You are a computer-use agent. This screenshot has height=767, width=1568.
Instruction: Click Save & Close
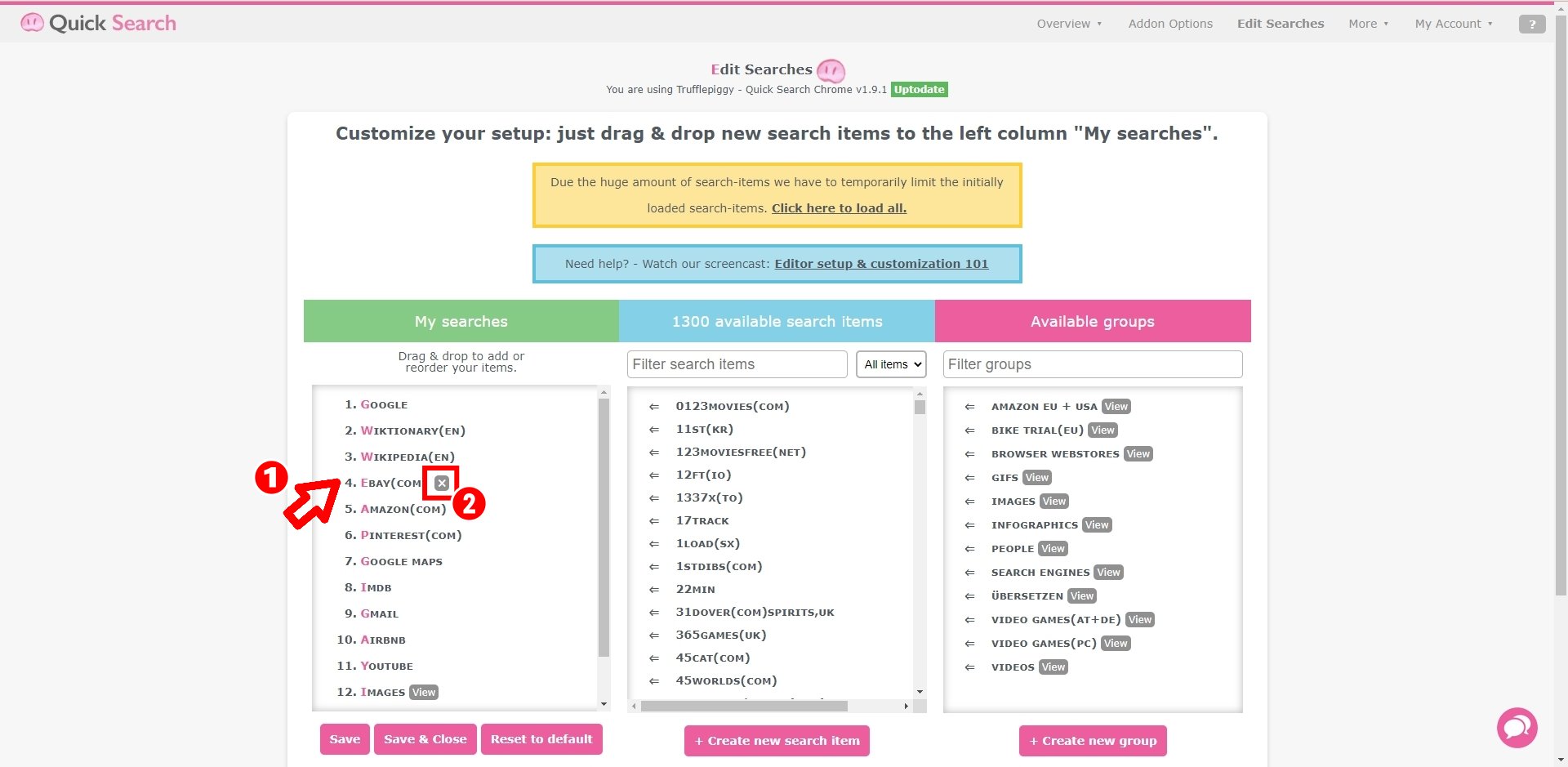tap(425, 739)
